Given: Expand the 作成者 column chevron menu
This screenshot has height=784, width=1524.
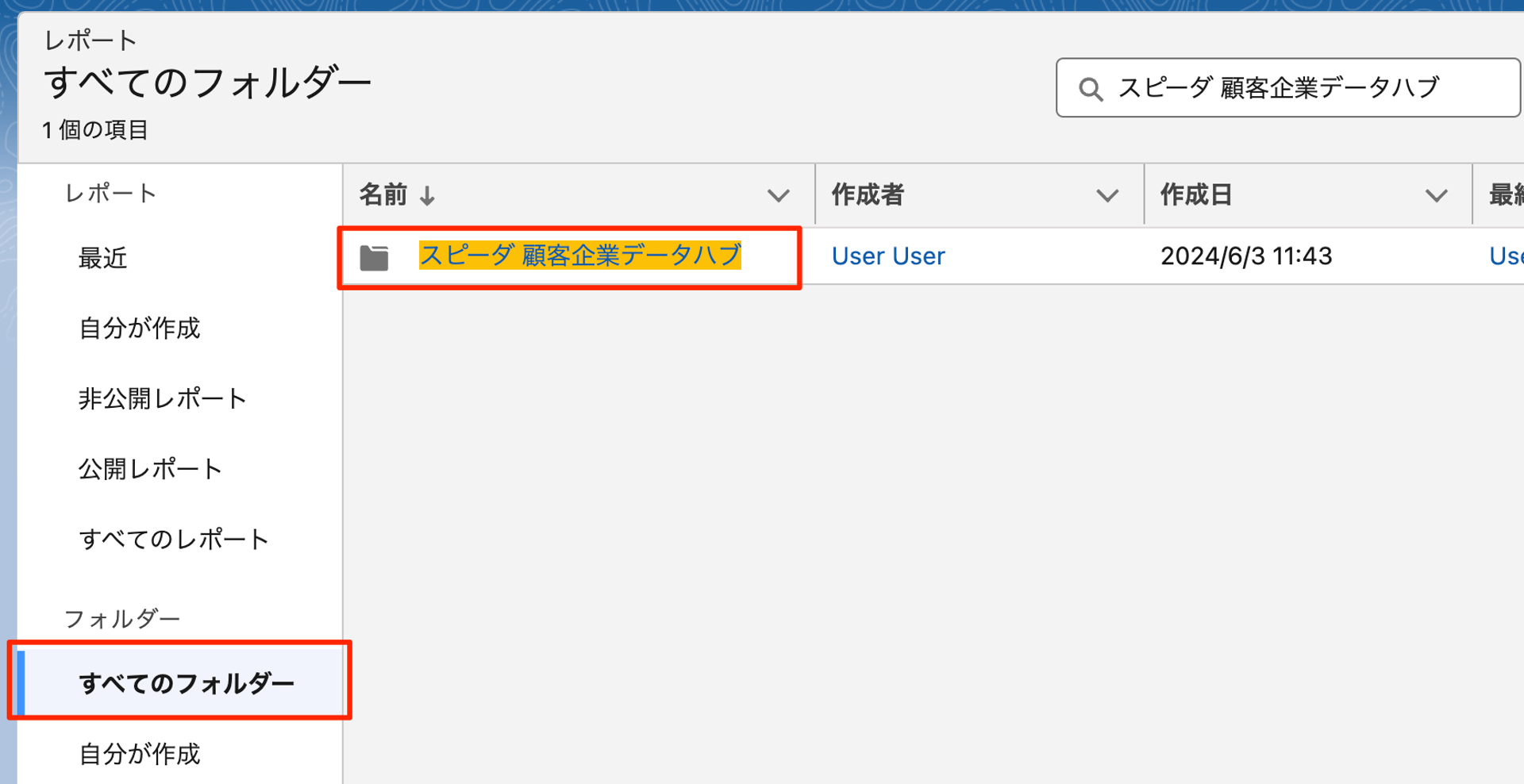Looking at the screenshot, I should pos(1106,196).
